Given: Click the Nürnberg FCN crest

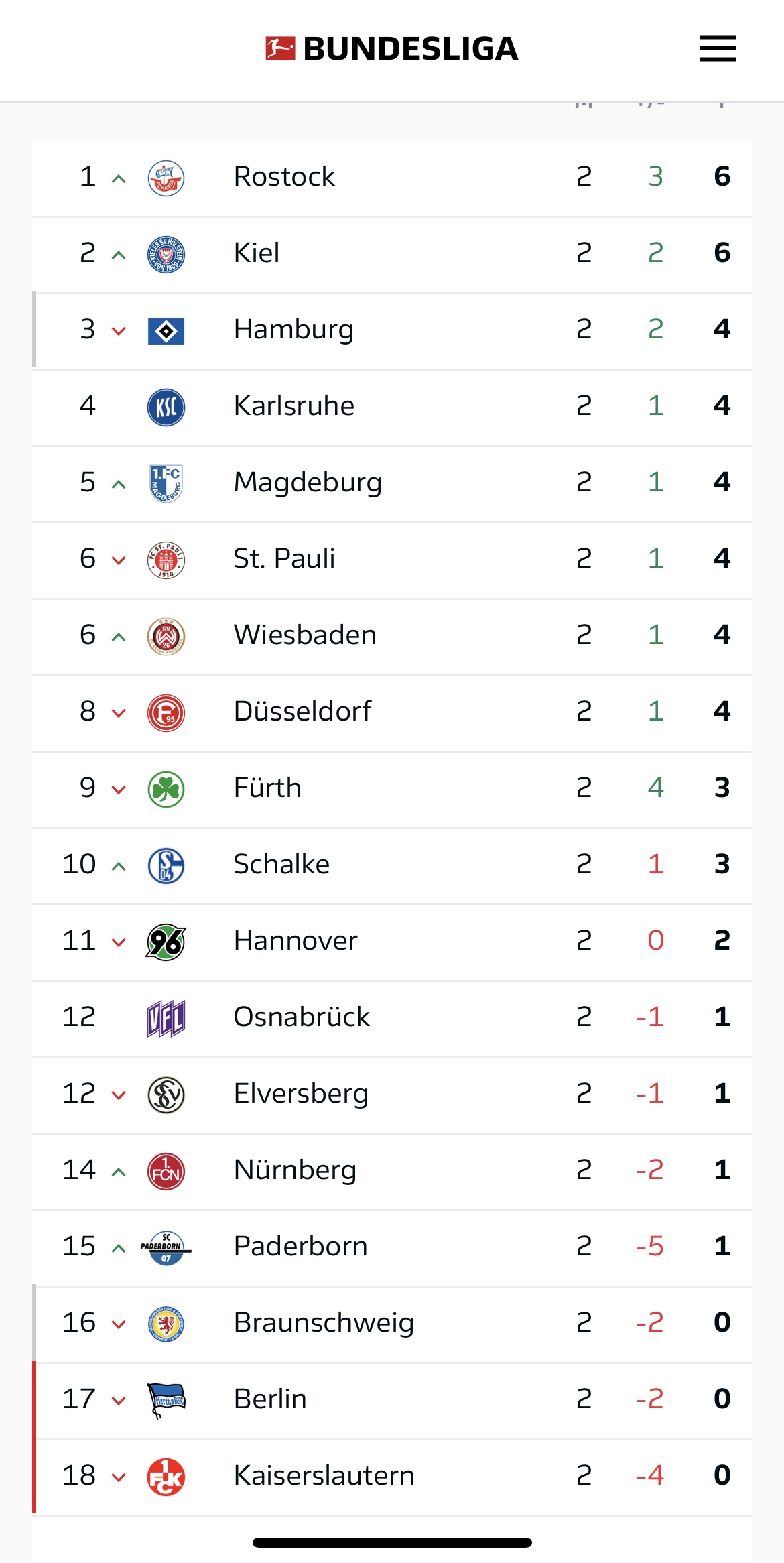Looking at the screenshot, I should (166, 1171).
